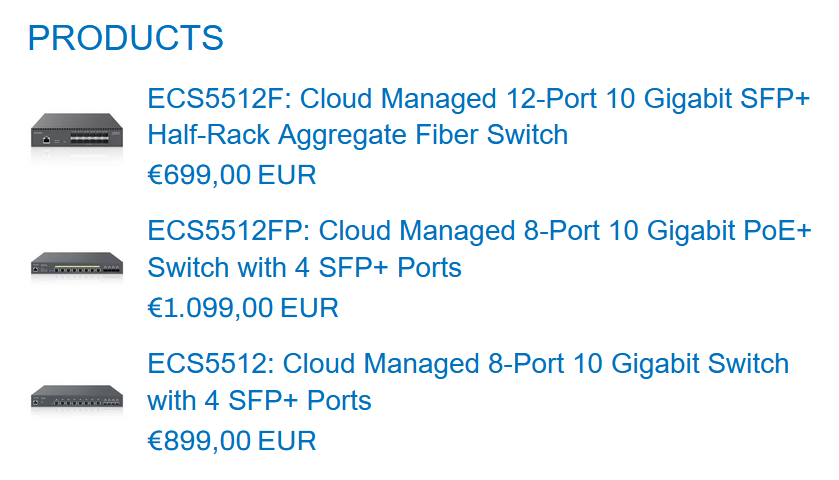Click the PRODUCTS heading
The height and width of the screenshot is (480, 839).
pyautogui.click(x=125, y=38)
